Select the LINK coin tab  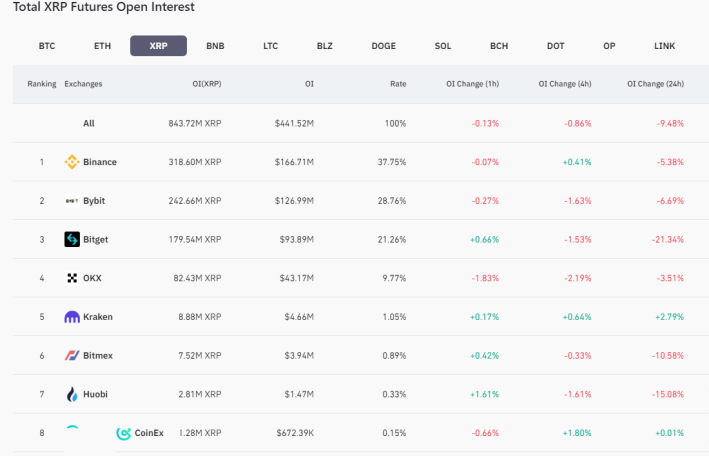[665, 46]
